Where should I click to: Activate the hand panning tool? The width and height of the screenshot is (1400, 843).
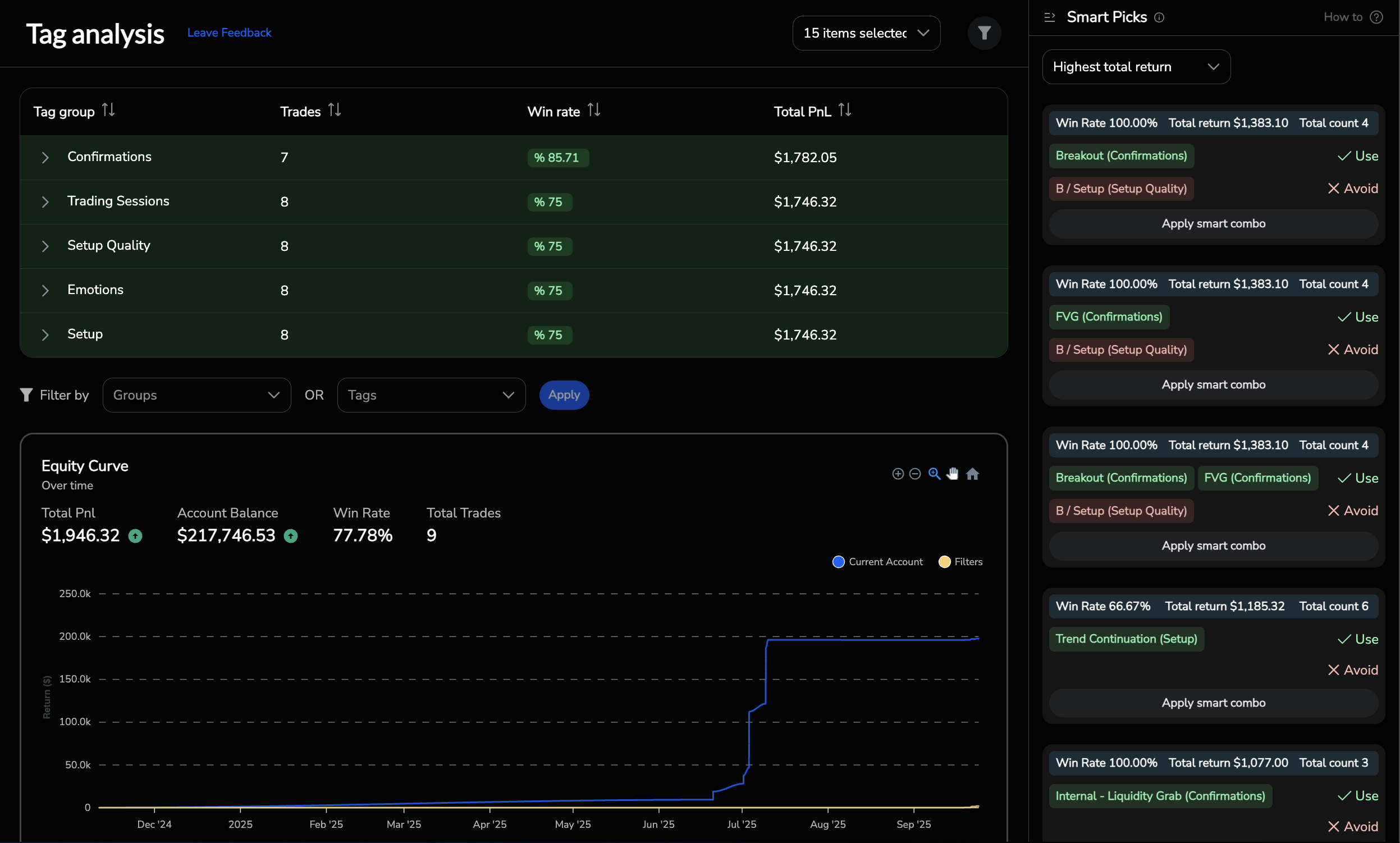click(x=953, y=474)
